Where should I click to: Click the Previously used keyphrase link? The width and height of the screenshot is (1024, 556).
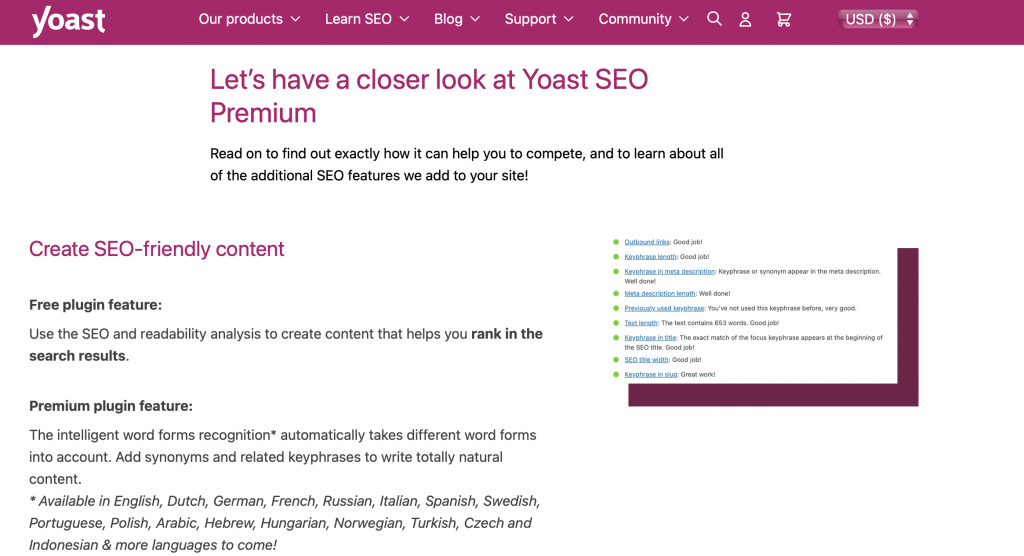coord(664,308)
